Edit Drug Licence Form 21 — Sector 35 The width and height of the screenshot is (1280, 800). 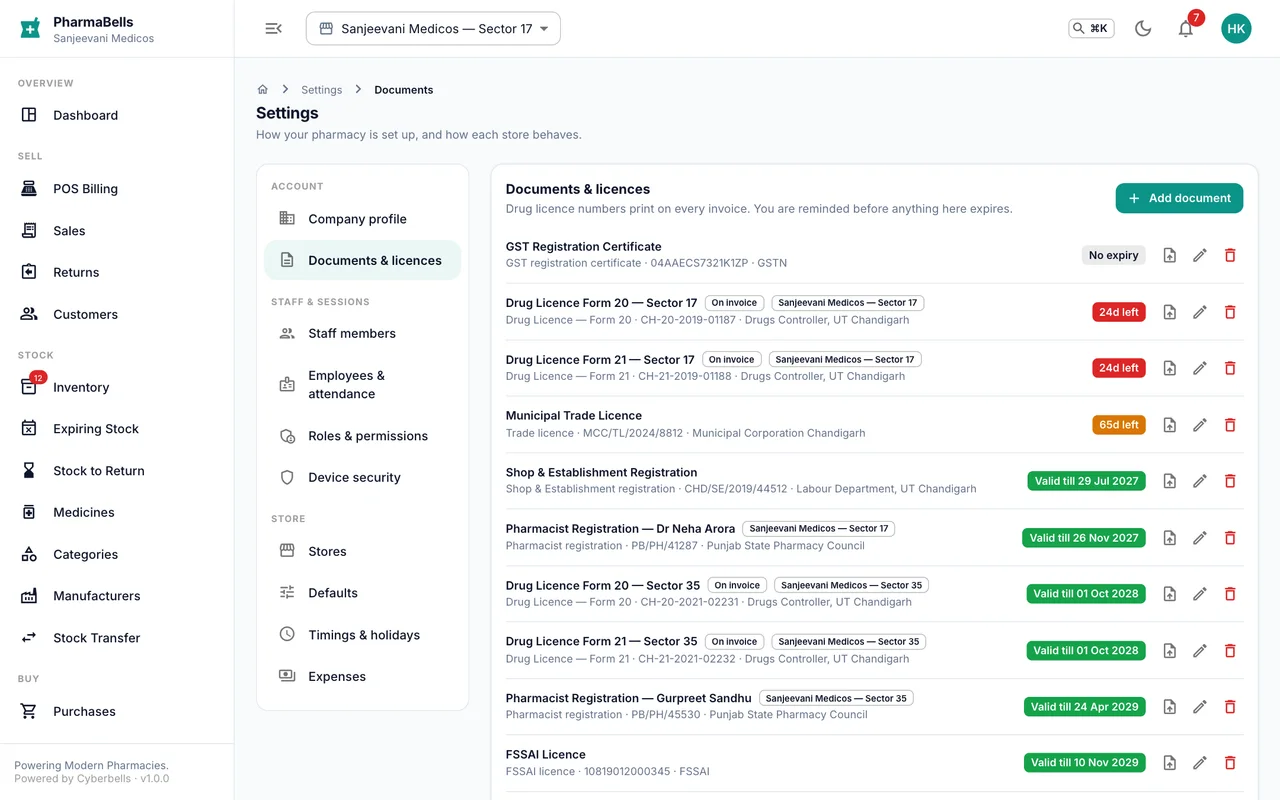click(1199, 650)
